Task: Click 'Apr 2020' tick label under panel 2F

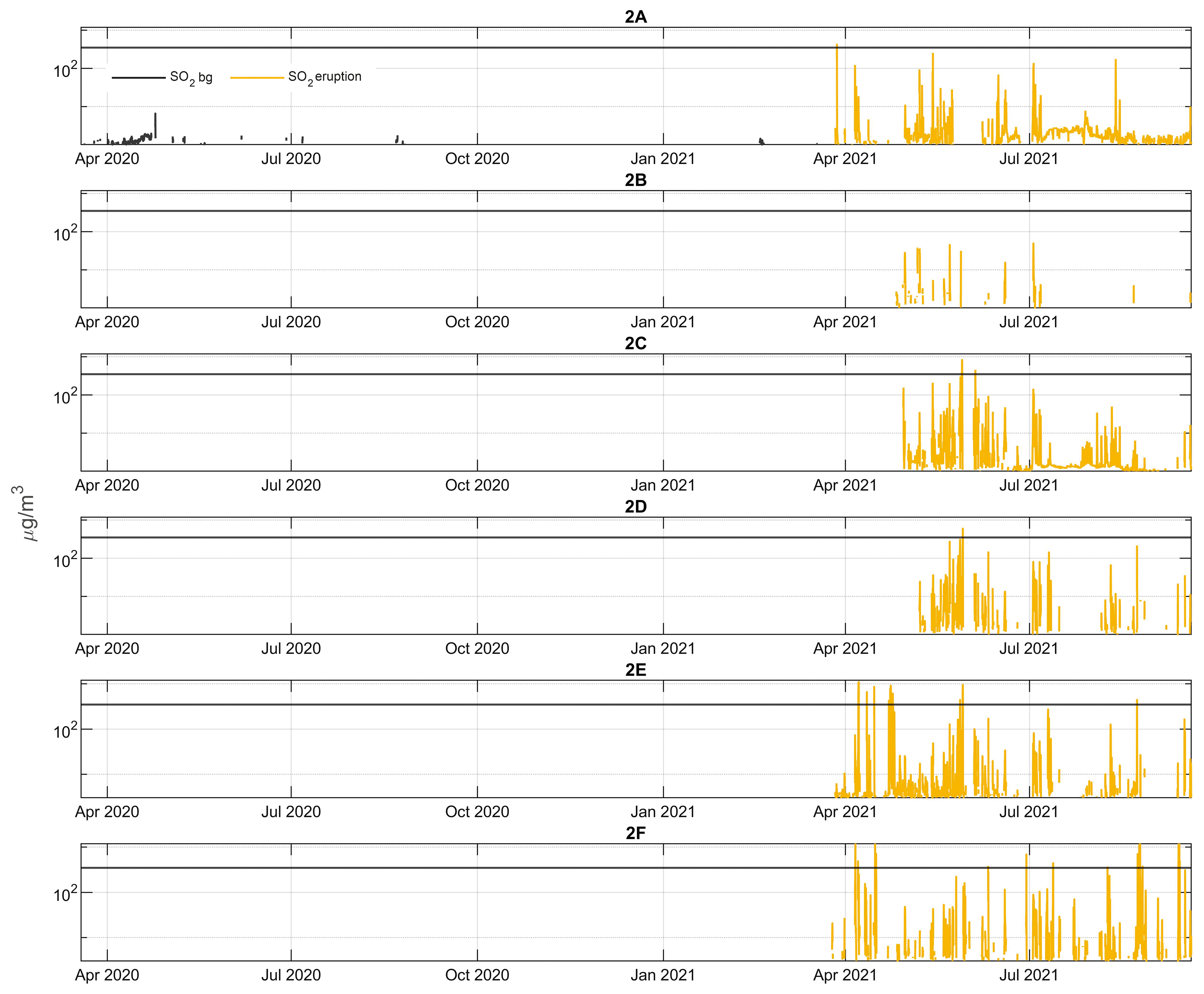Action: 107,975
